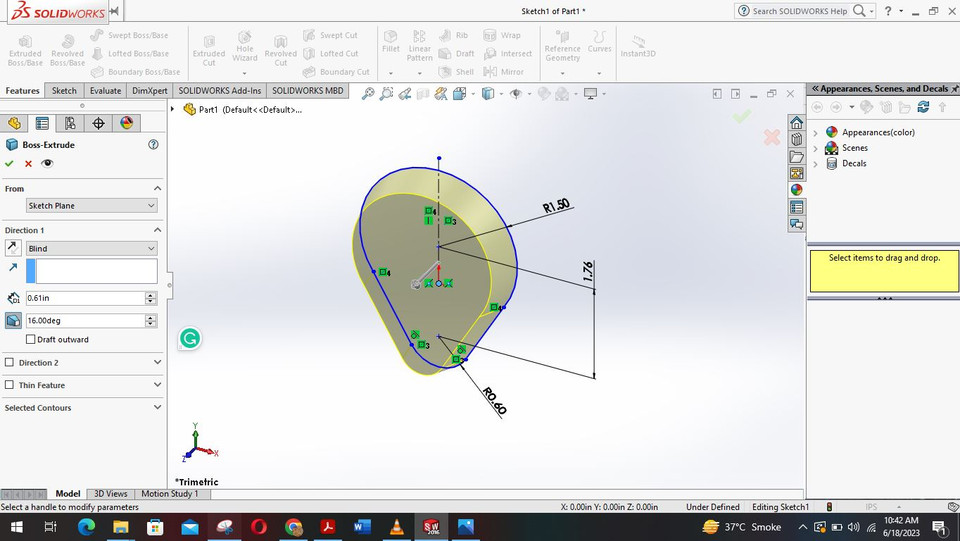
Task: Open Boss-Extrude help question mark
Action: pyautogui.click(x=153, y=144)
